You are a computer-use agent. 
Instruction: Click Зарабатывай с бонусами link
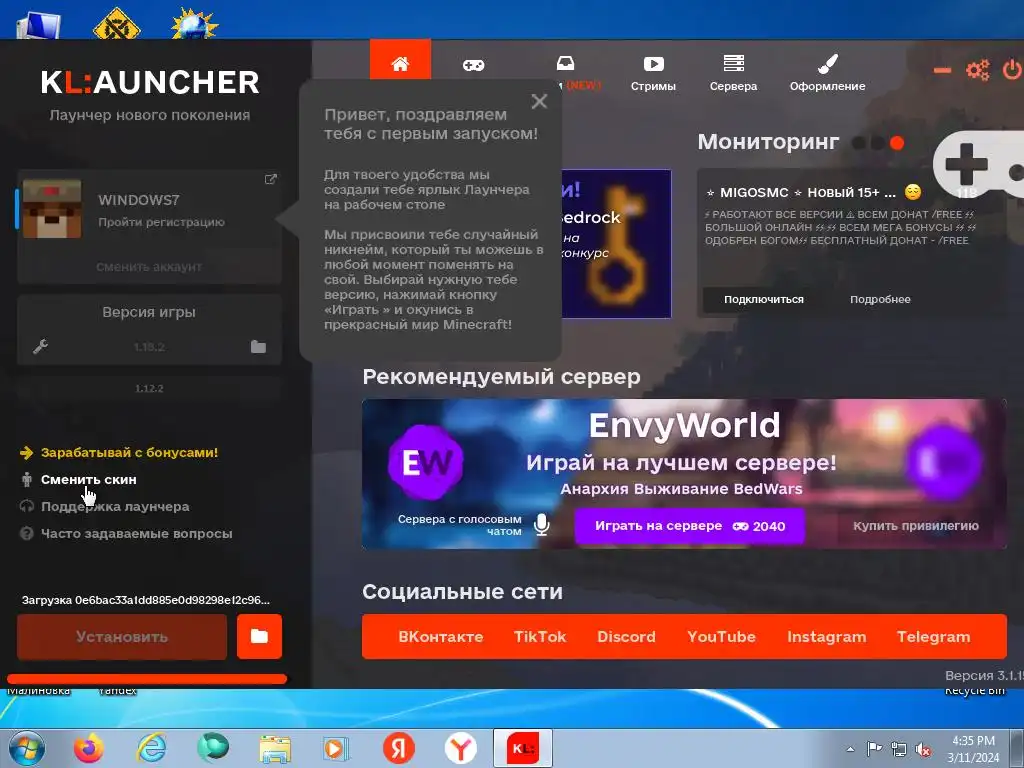(x=129, y=453)
